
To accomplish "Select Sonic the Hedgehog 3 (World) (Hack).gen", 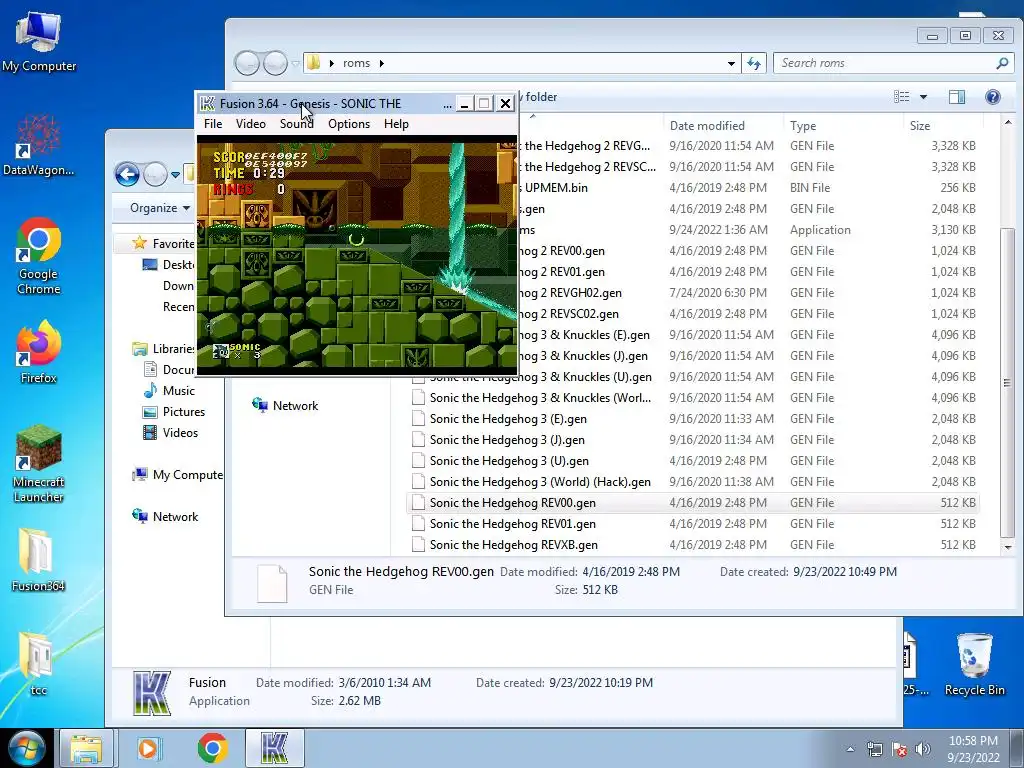I will point(693,481).
